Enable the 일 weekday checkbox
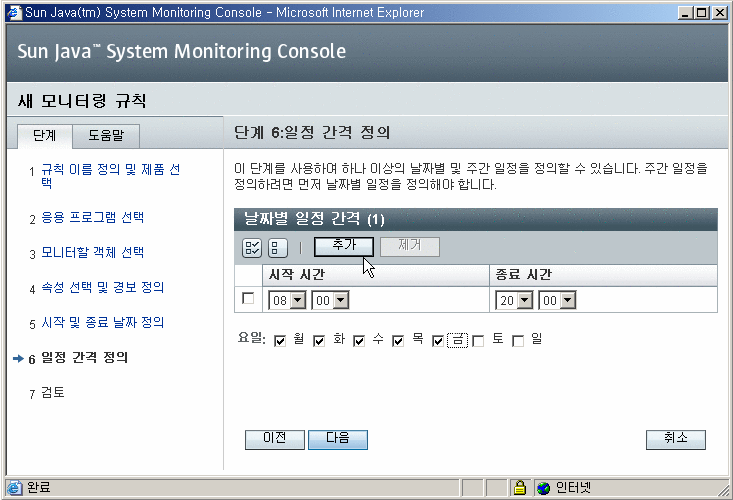 point(518,341)
